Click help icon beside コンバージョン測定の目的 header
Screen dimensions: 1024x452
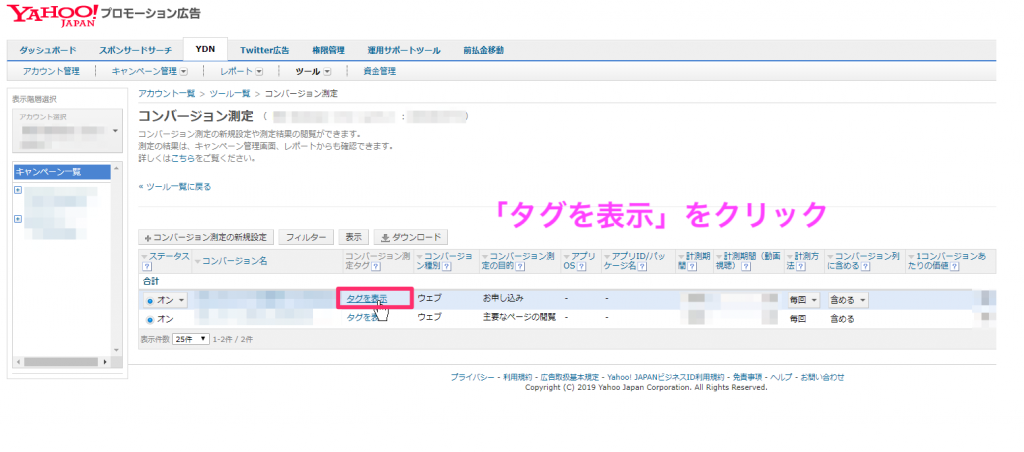519,266
